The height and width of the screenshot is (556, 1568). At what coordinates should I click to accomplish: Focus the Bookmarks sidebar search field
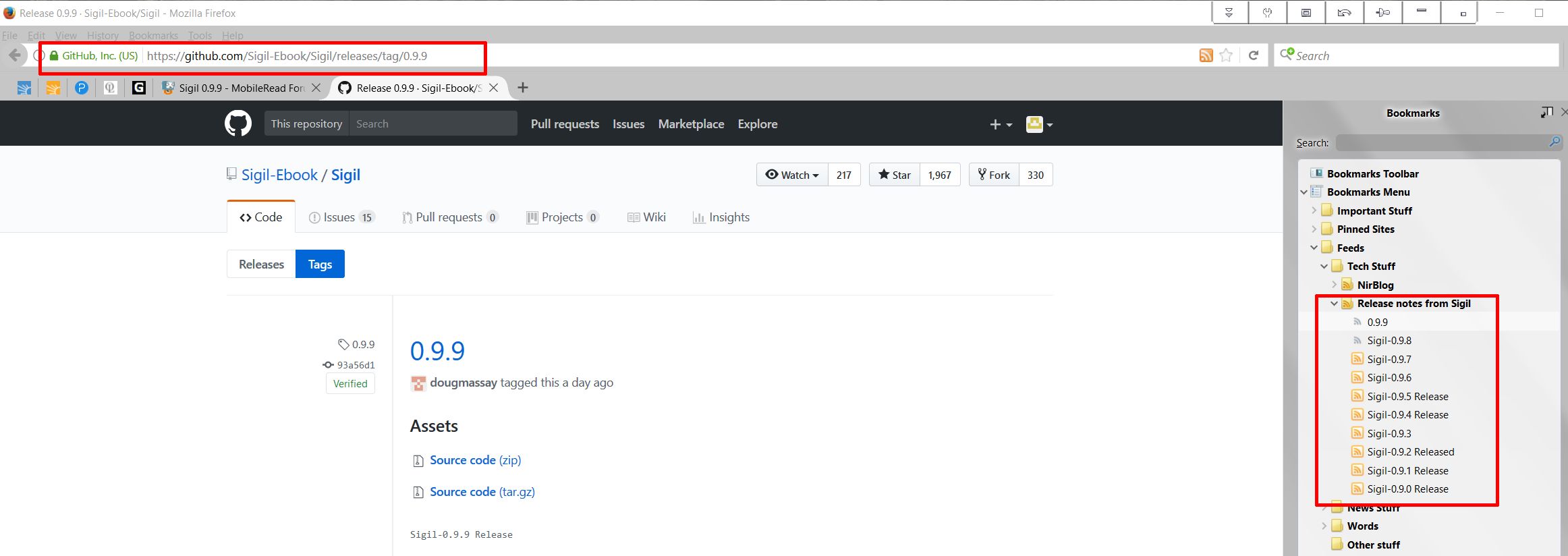1448,142
